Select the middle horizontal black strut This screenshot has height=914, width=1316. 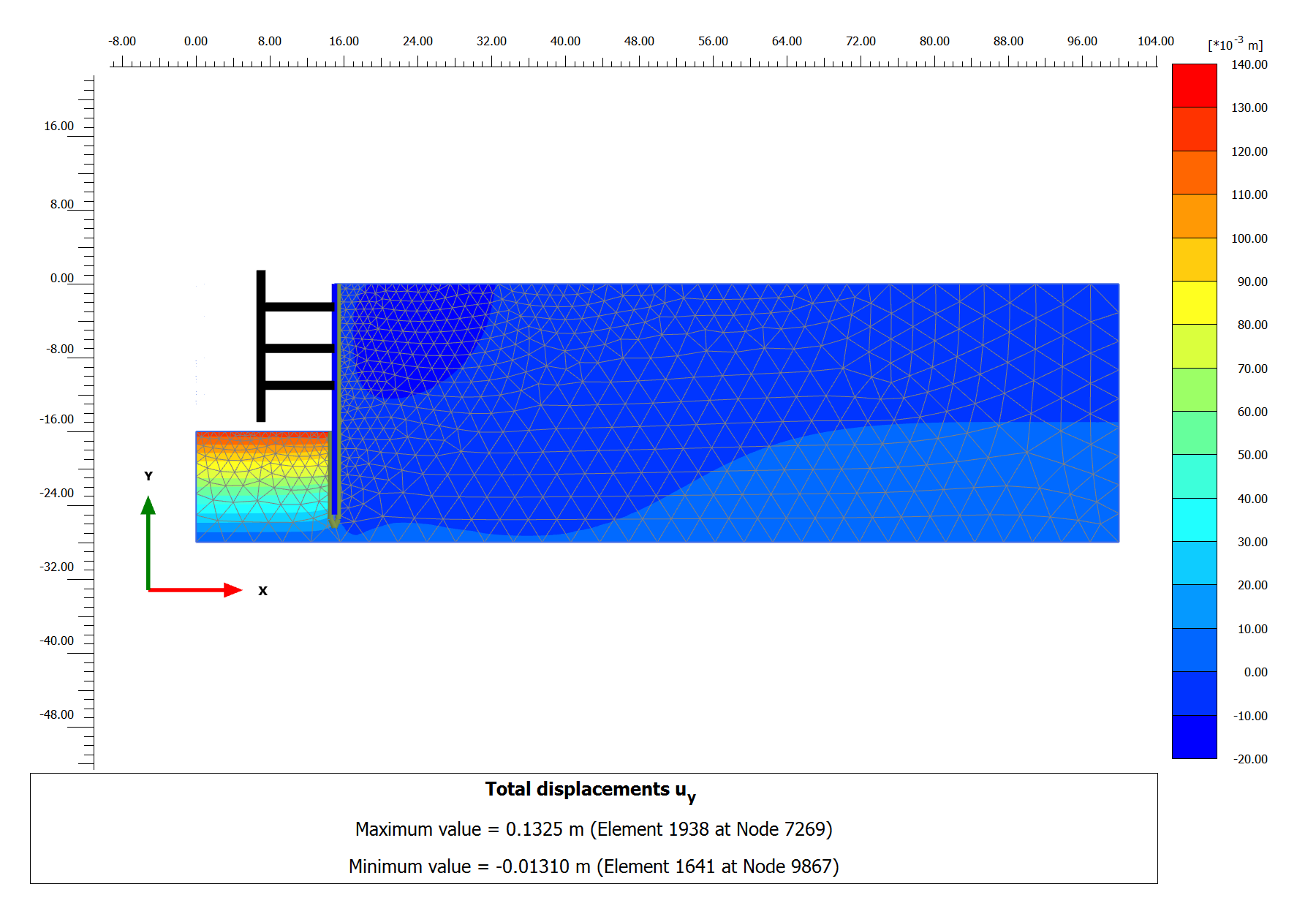(298, 349)
